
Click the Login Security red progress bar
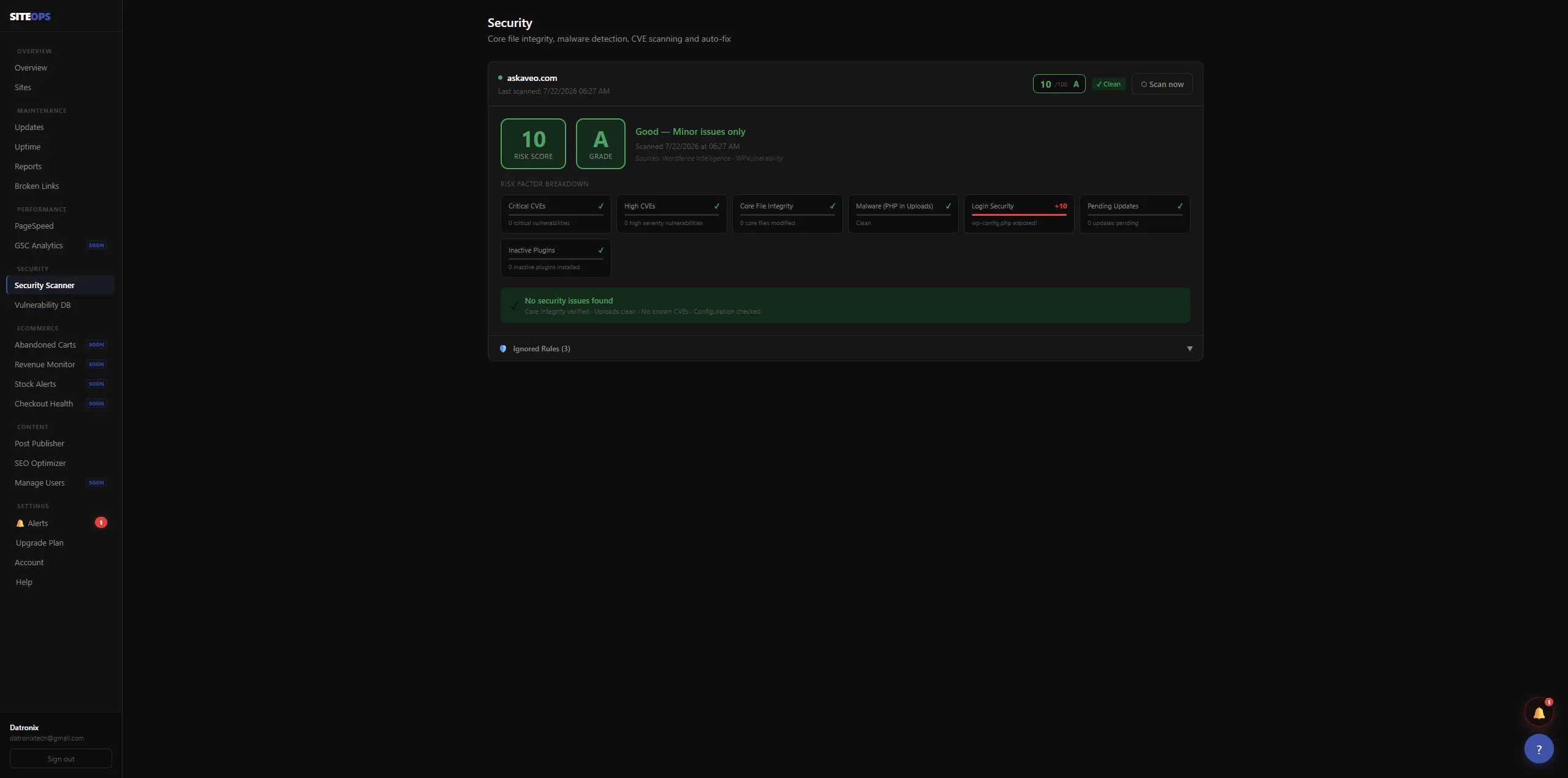click(x=1019, y=215)
